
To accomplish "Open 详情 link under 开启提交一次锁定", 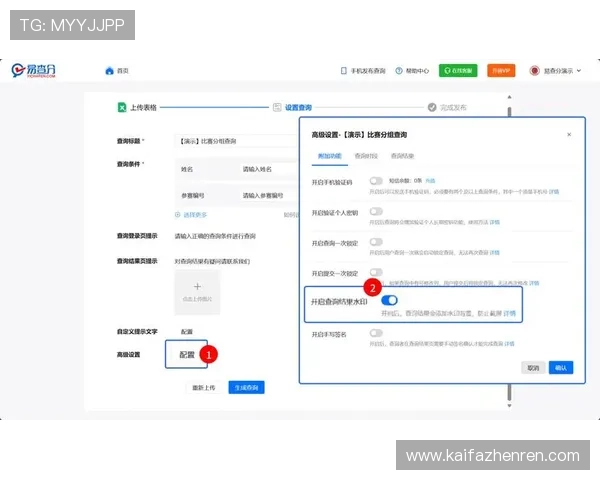I will 534,283.
